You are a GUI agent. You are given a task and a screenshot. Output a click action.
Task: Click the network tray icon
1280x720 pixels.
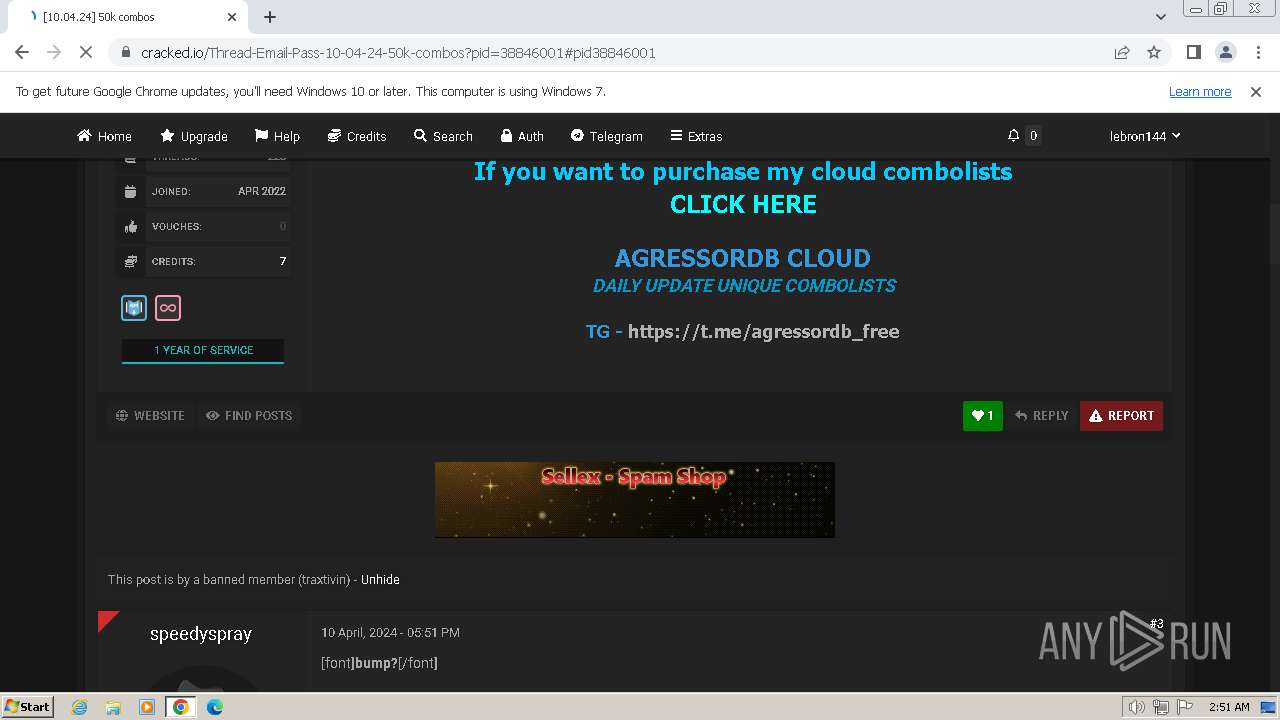point(1161,707)
